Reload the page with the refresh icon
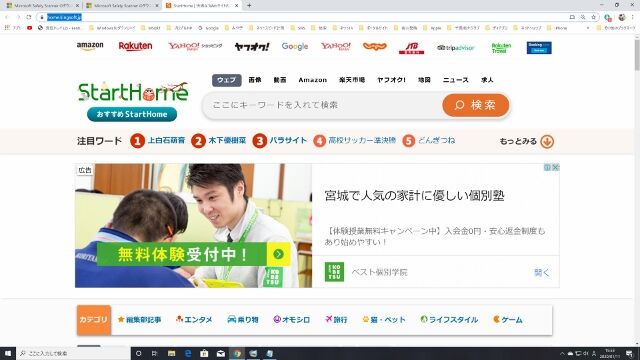 (29, 17)
